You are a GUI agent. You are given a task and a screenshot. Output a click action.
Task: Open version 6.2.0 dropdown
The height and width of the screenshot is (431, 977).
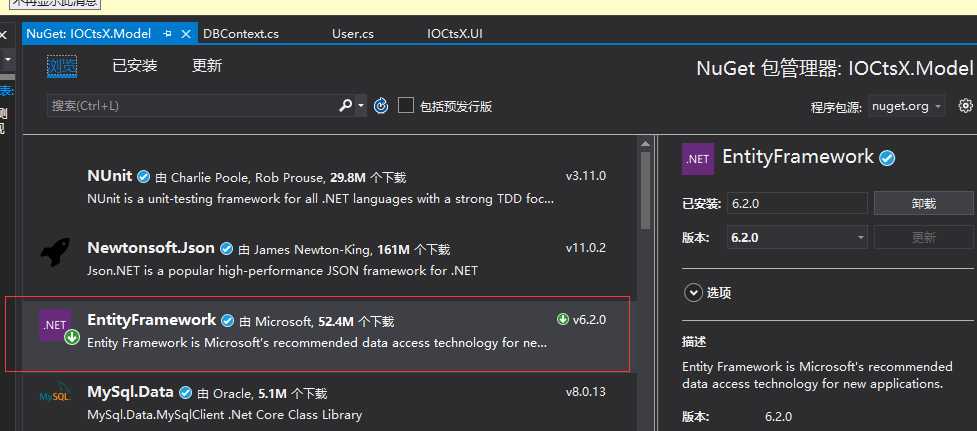click(x=797, y=237)
